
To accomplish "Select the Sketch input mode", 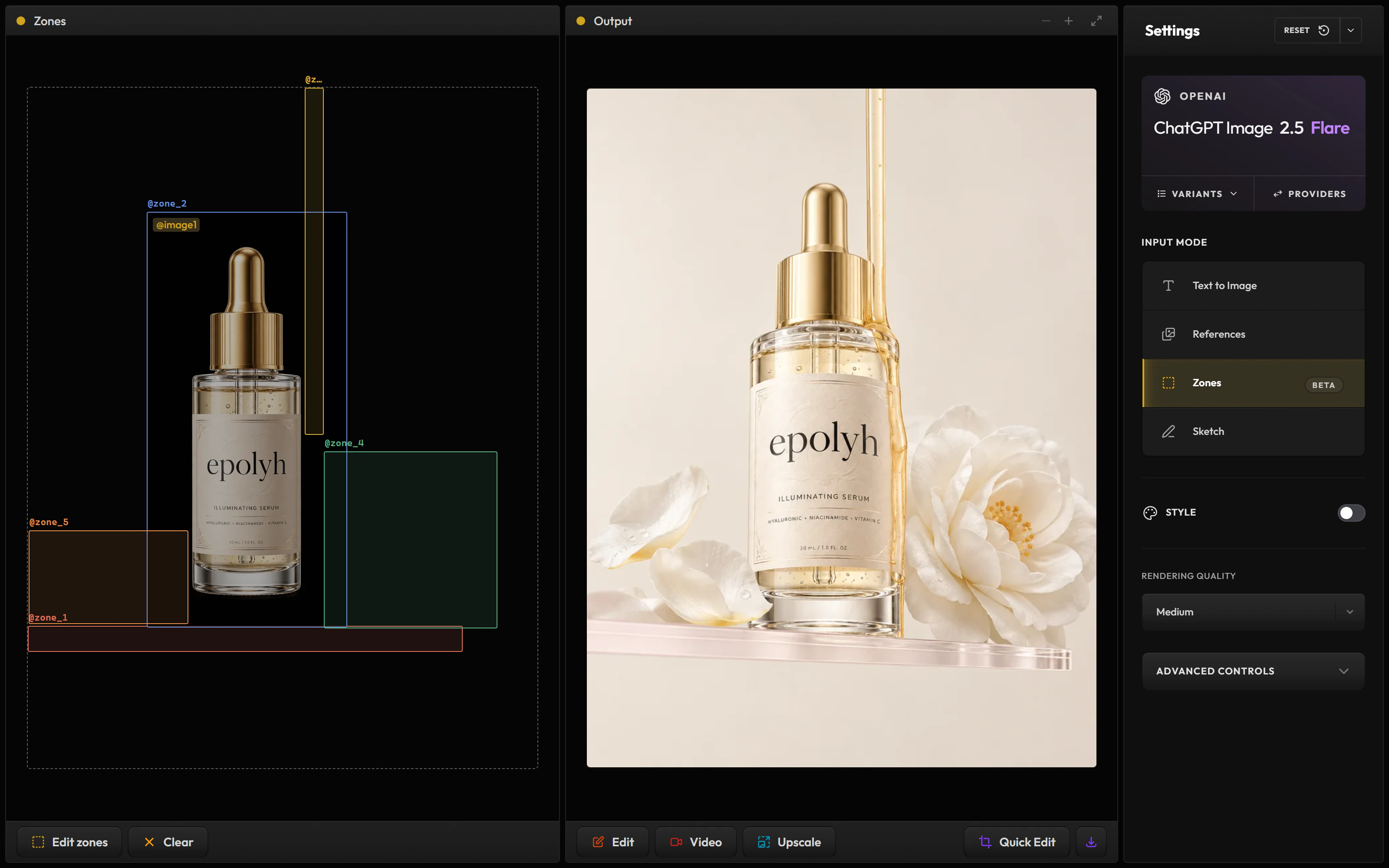I will click(1253, 432).
